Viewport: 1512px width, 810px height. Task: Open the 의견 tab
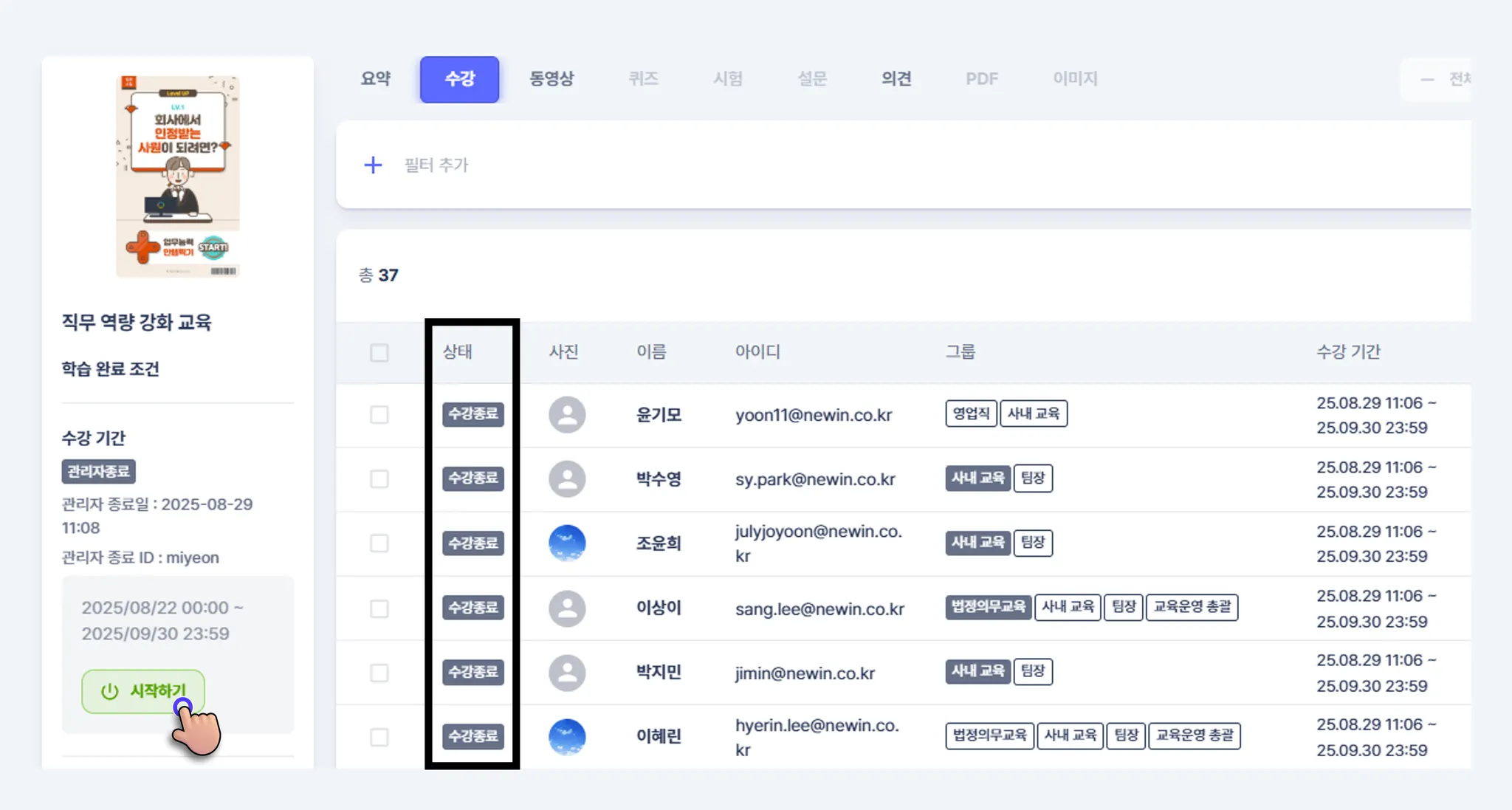[x=896, y=79]
